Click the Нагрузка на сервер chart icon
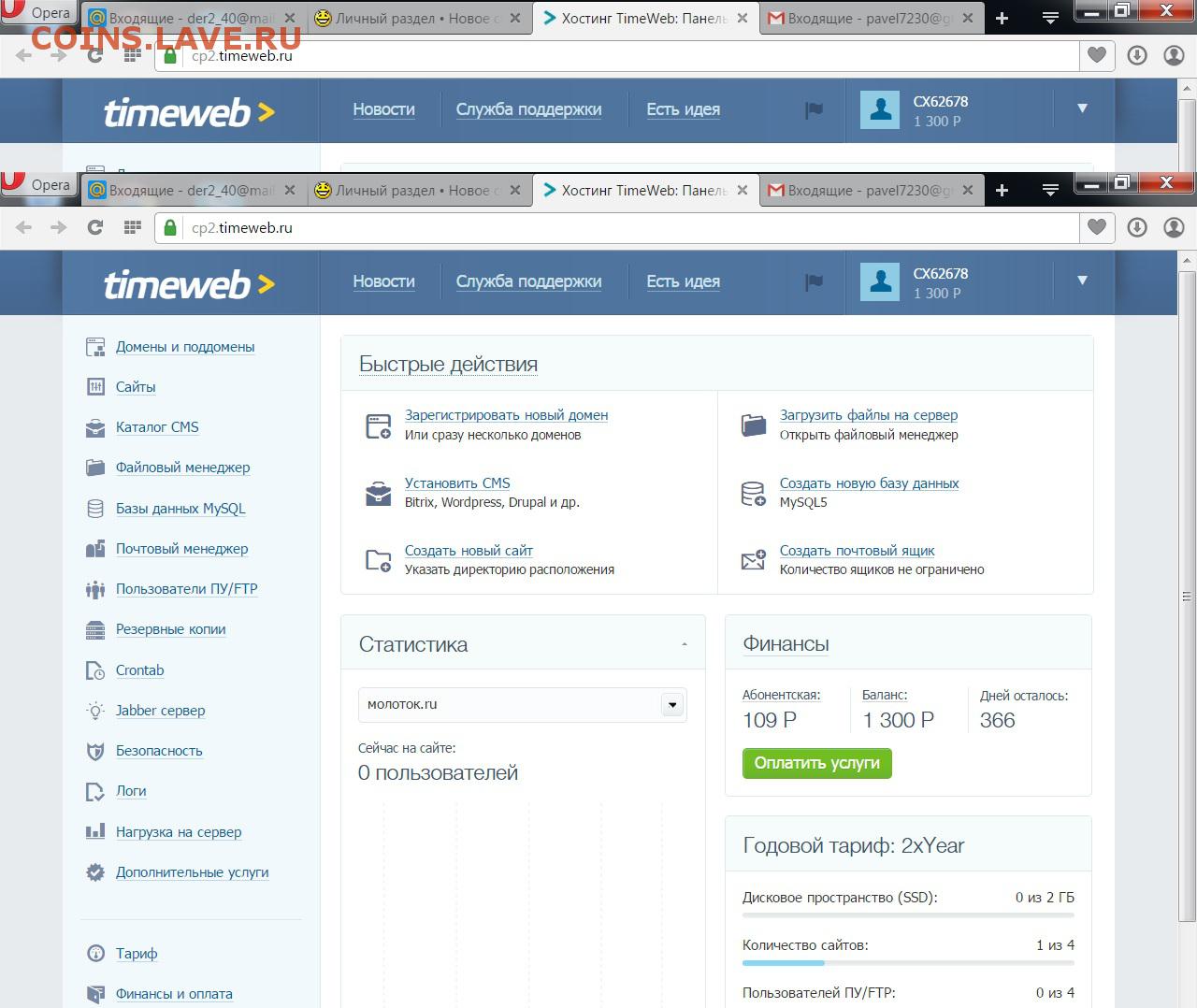 (95, 831)
